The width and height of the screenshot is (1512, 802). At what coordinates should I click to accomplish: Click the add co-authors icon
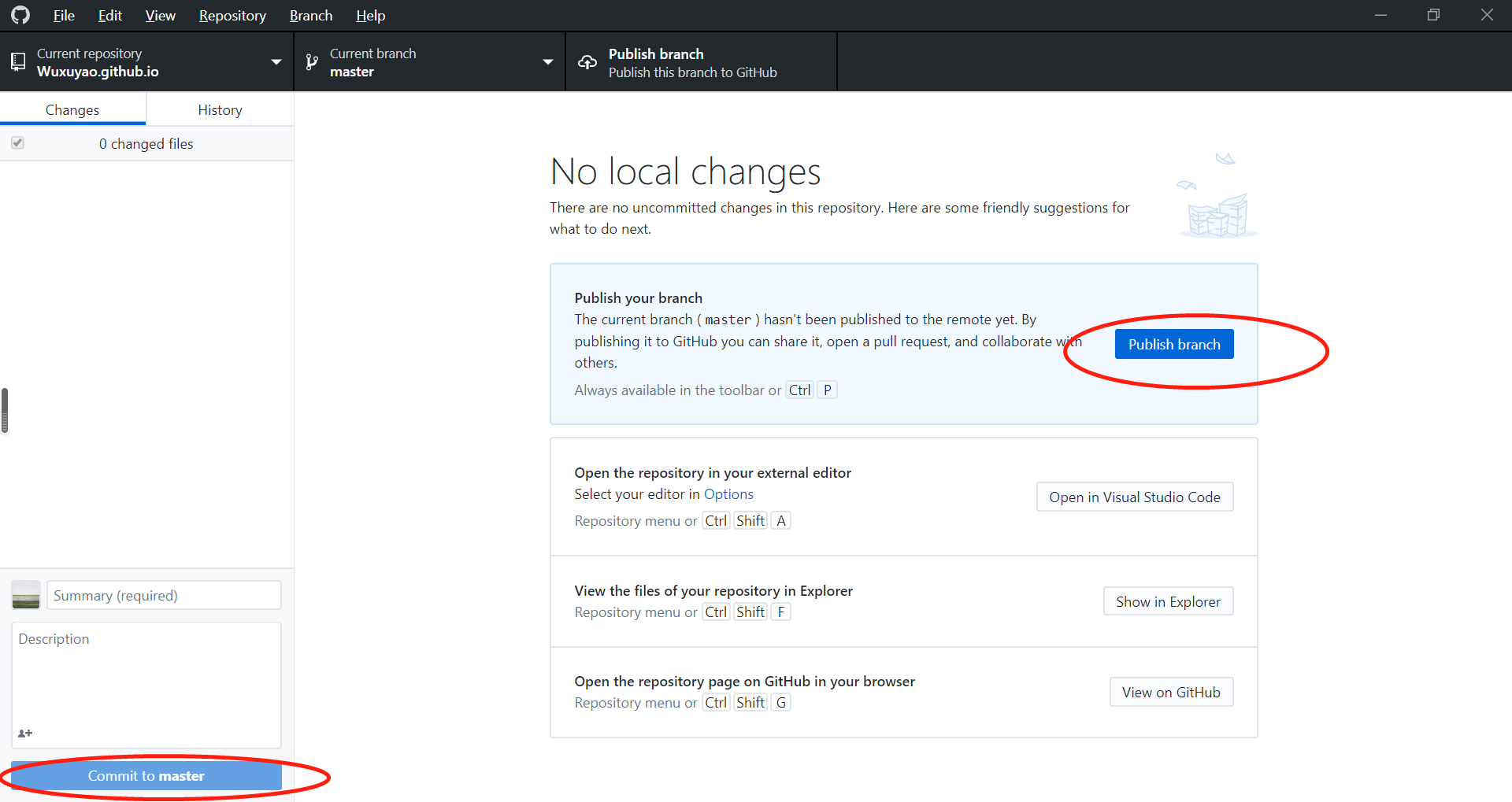point(25,734)
